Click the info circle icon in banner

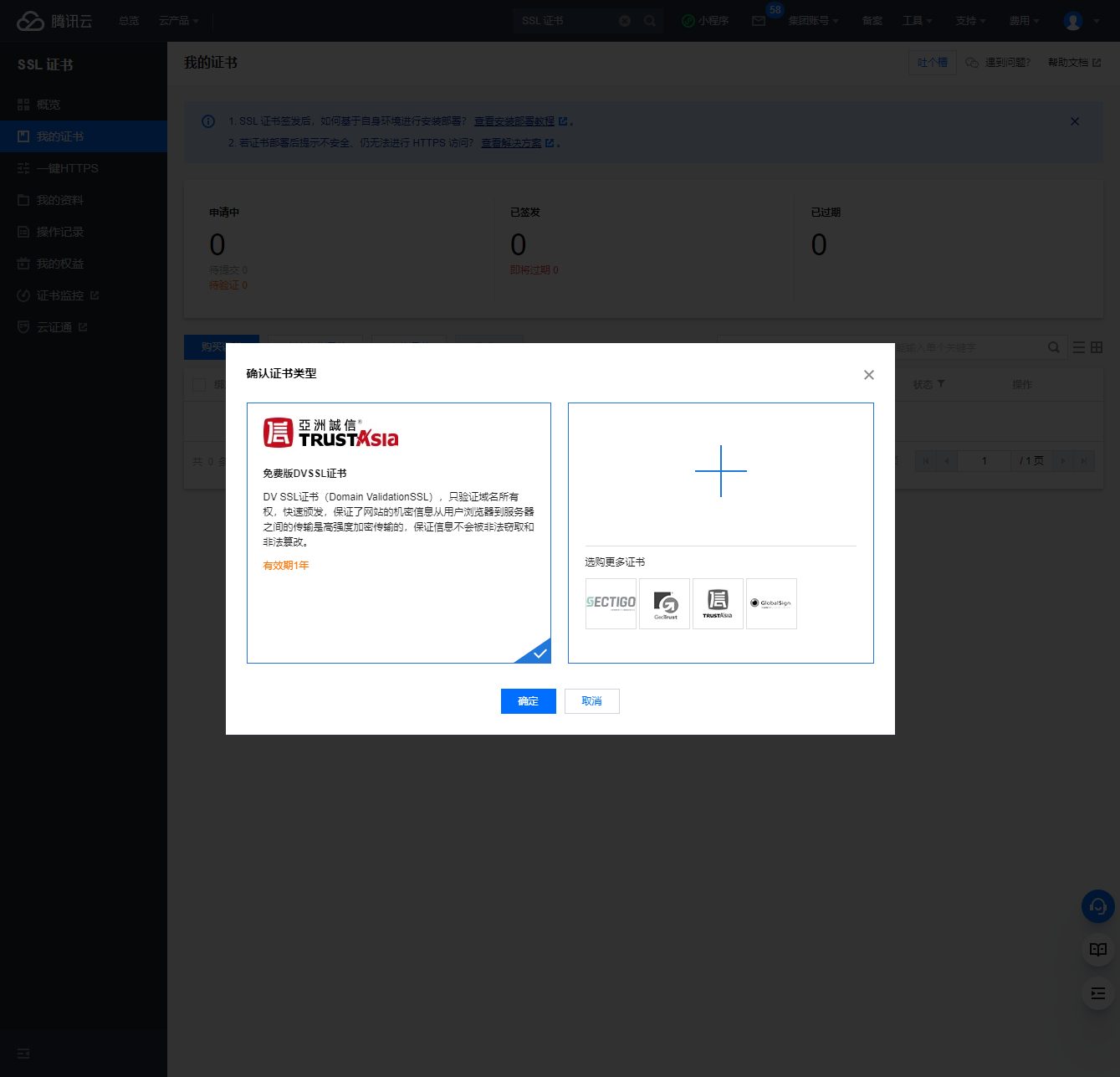point(208,121)
